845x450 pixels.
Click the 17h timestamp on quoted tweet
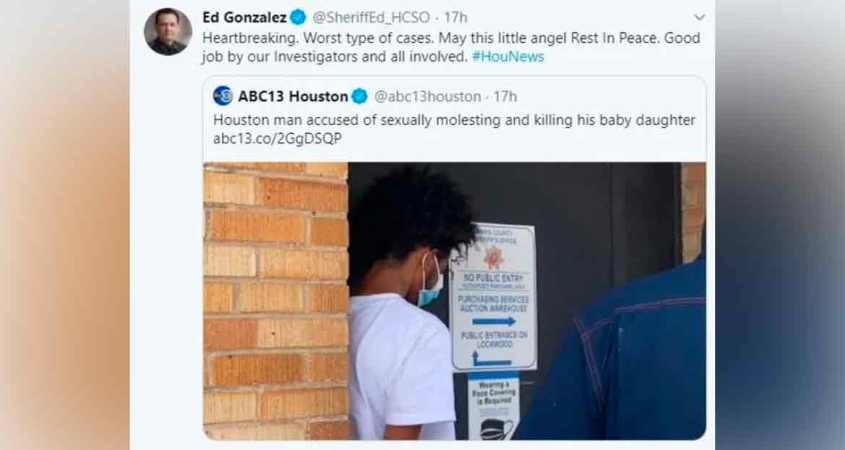pos(505,96)
